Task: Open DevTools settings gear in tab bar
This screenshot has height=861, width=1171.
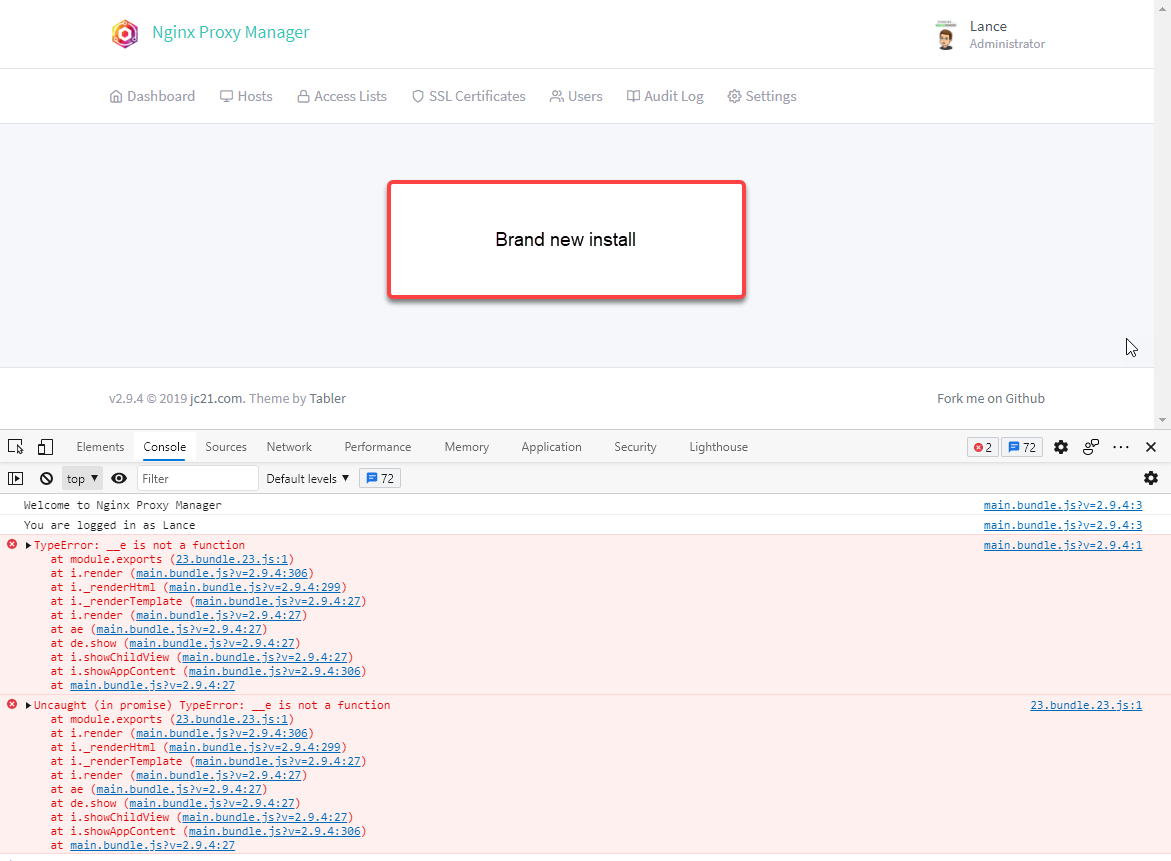Action: coord(1060,447)
